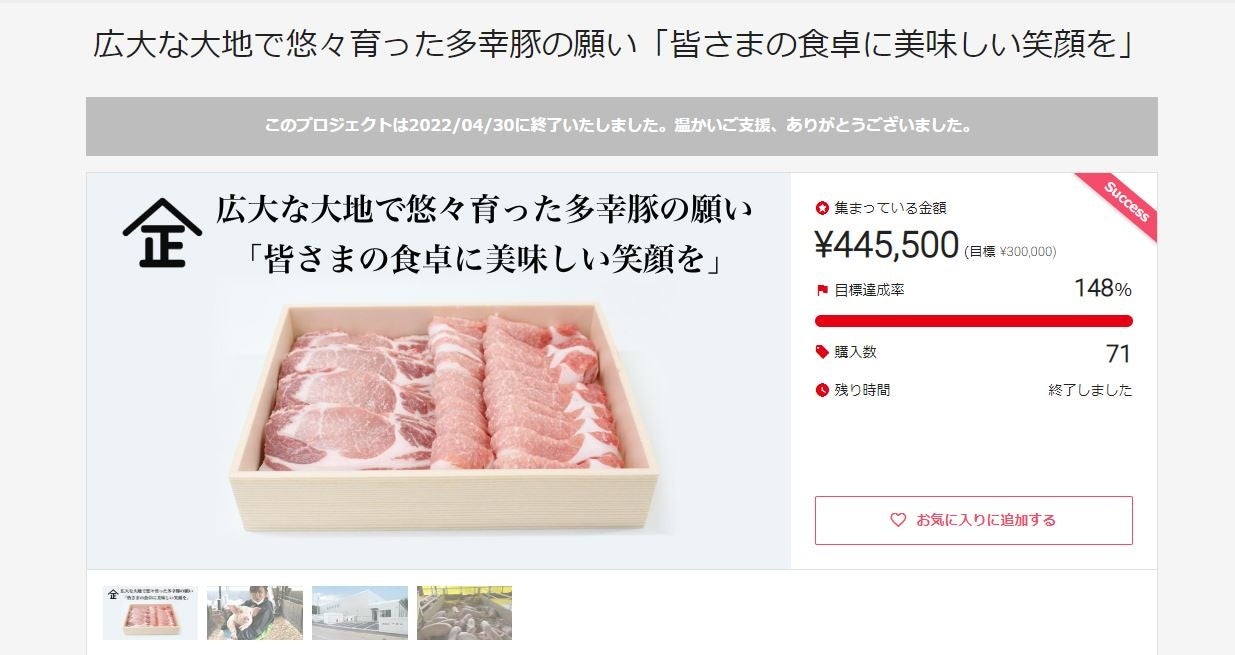Click the ¥445,500 raised amount
1235x655 pixels.
coord(887,245)
